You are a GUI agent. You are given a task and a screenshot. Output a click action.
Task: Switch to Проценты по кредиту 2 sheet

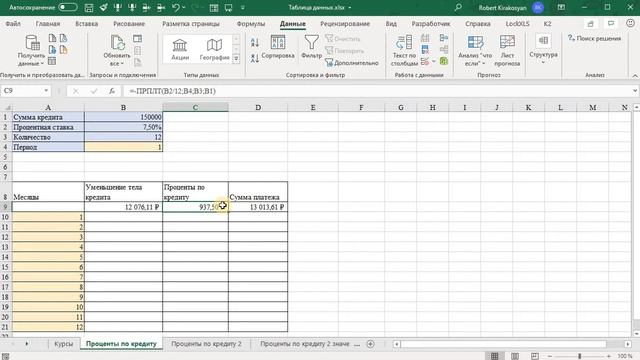(x=206, y=344)
